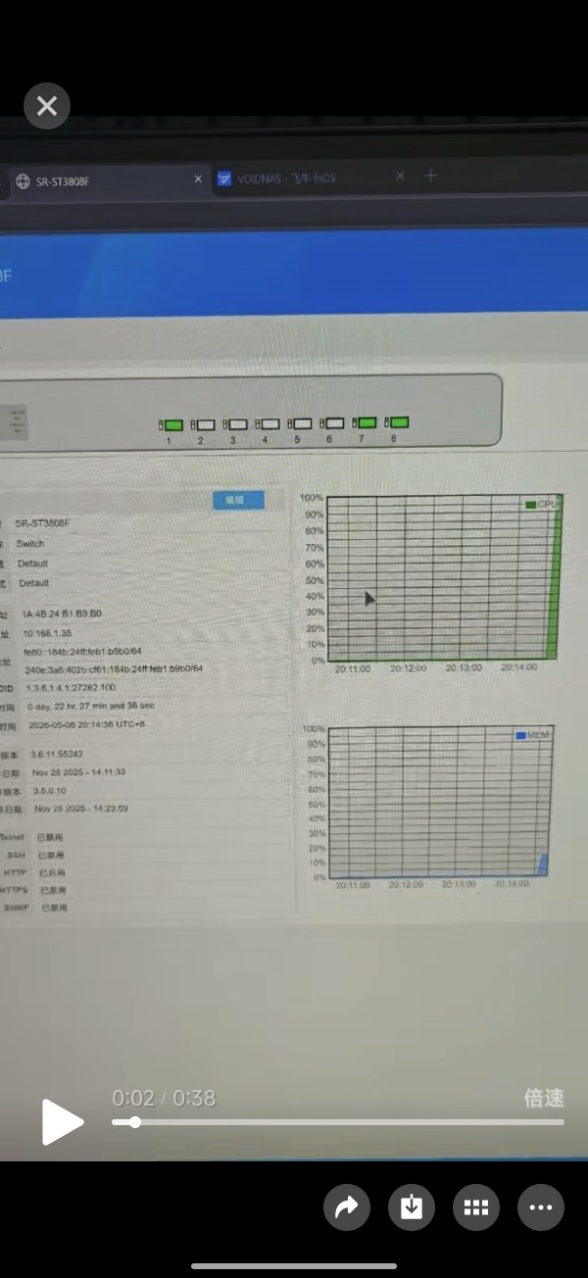
Task: Open the 倍速 playback speed option
Action: click(x=544, y=1098)
